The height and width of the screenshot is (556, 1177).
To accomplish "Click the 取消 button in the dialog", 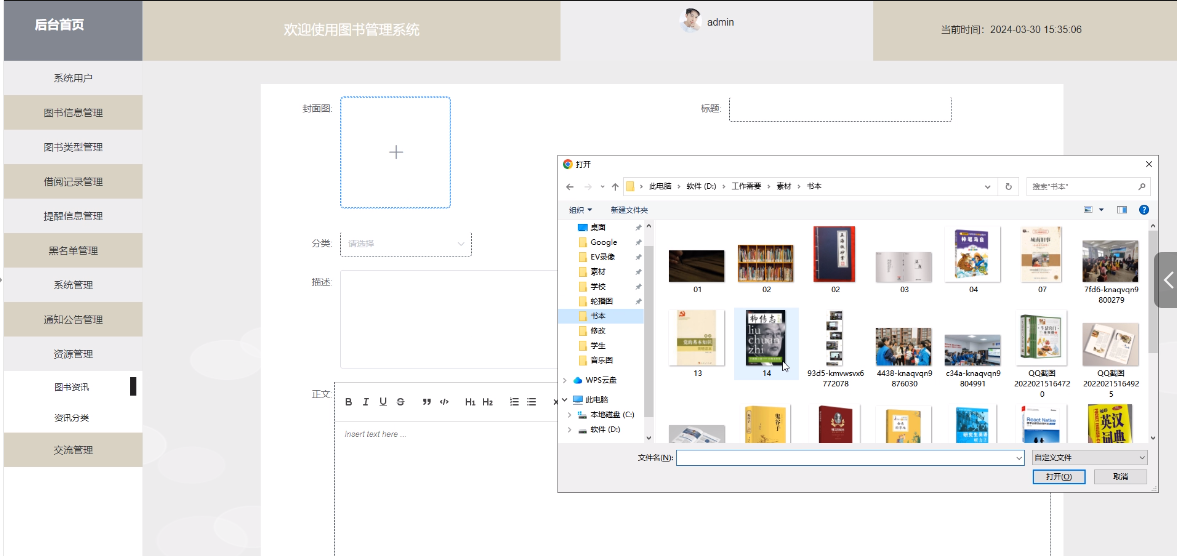I will pos(1120,476).
